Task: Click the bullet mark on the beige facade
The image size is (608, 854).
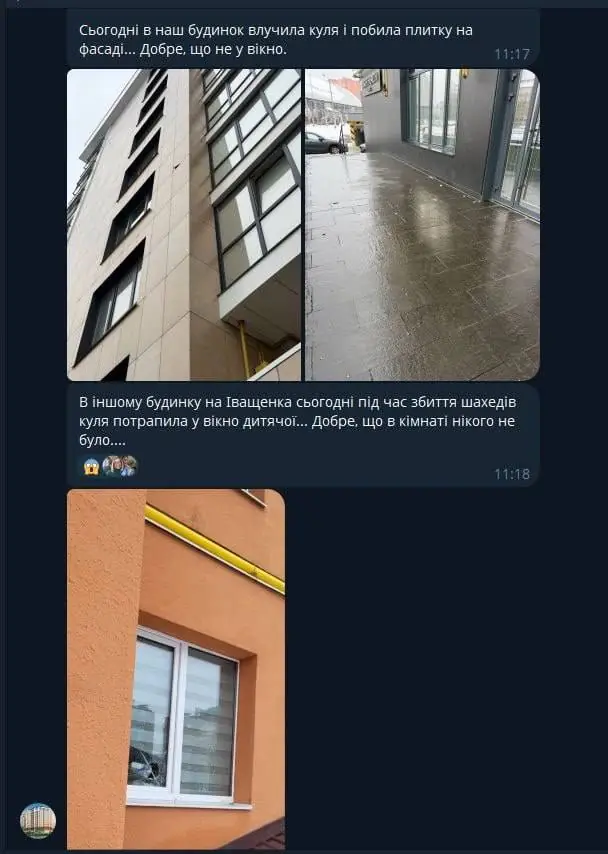Action: [178, 166]
